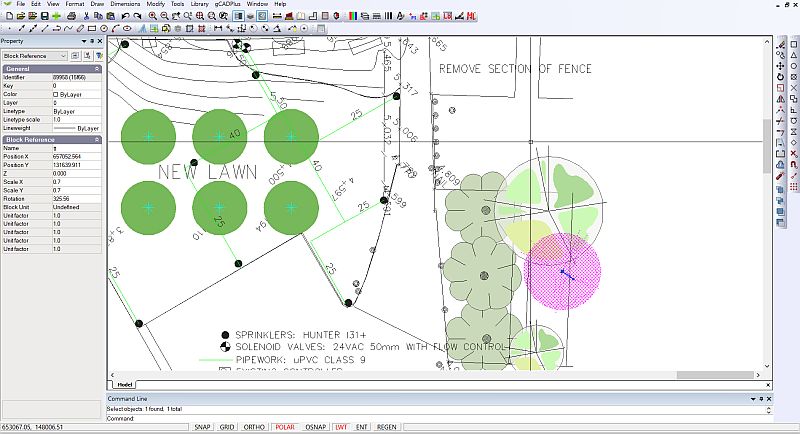The width and height of the screenshot is (800, 434).
Task: Open the Color ByLayer property dropdown
Action: [x=77, y=94]
